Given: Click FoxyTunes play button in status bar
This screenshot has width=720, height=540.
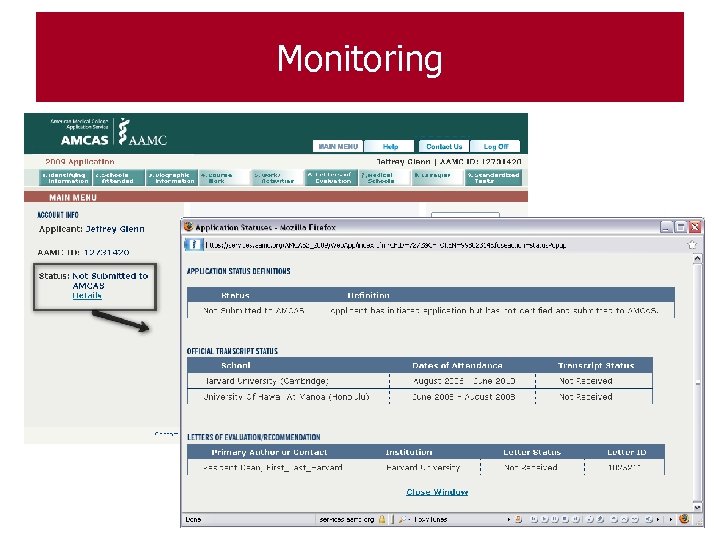Looking at the screenshot, I should click(545, 519).
